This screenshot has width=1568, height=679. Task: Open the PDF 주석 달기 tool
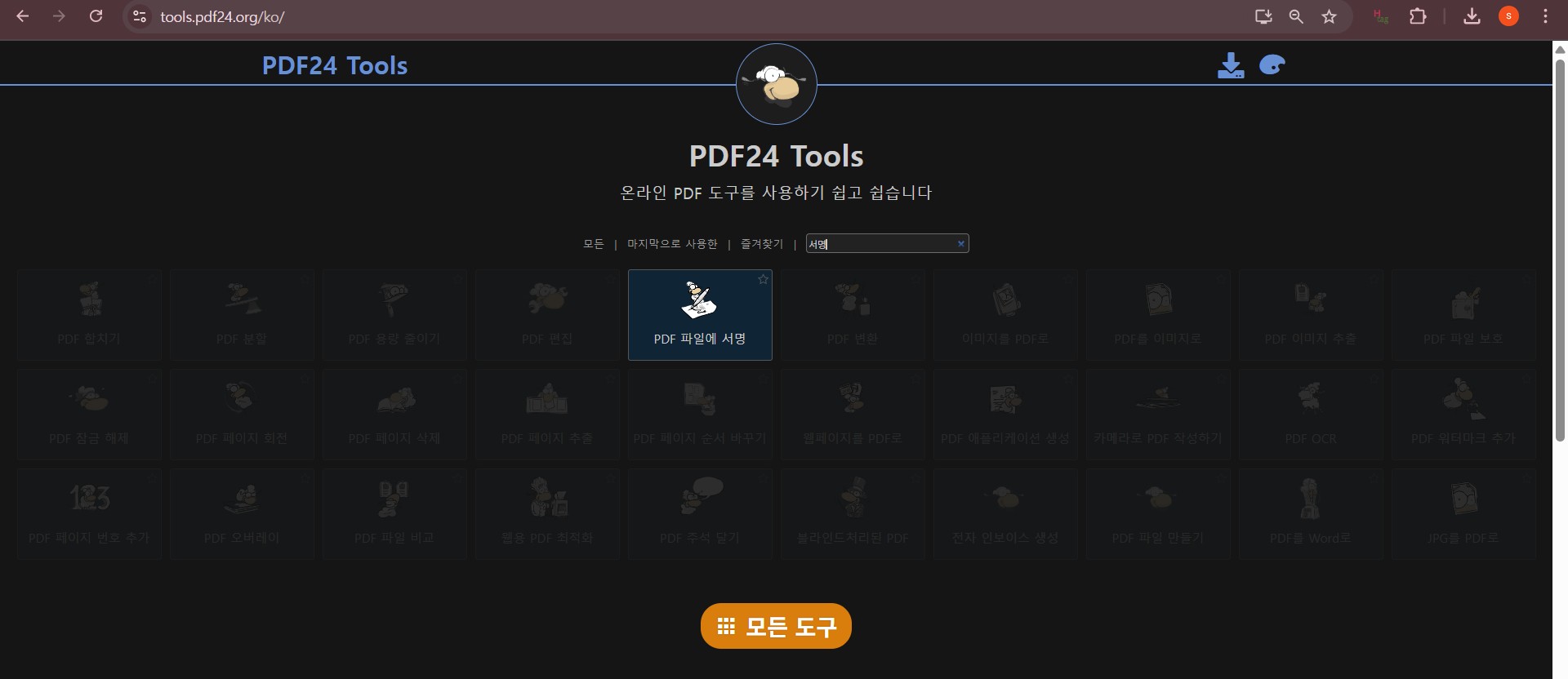[700, 514]
